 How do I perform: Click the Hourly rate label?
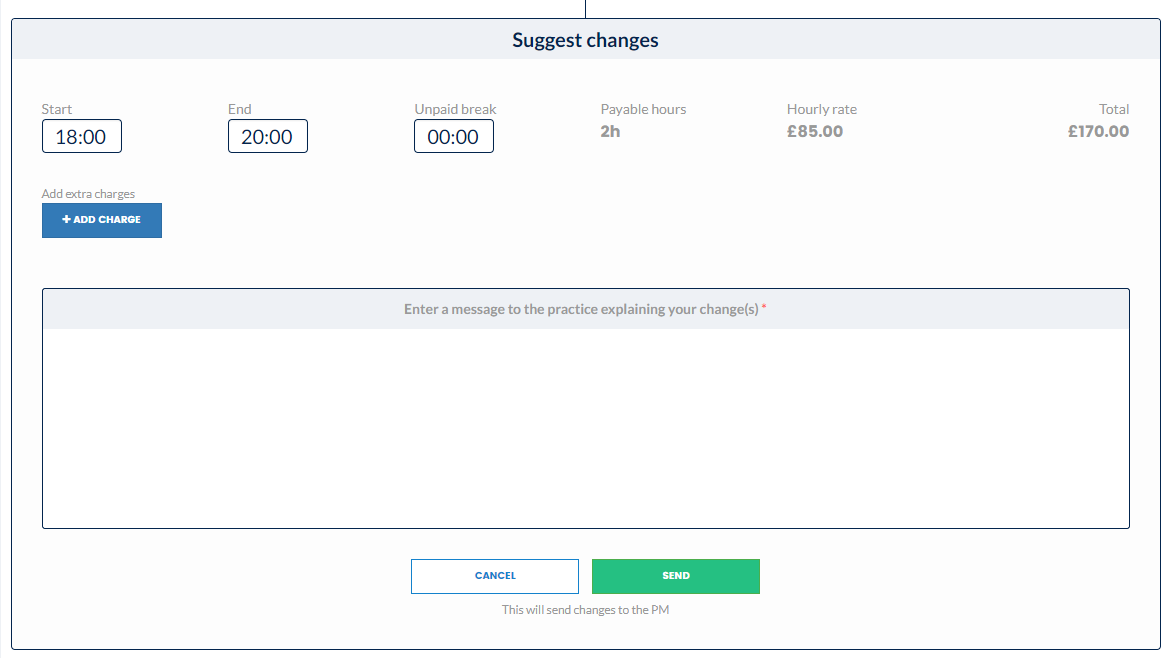(821, 109)
